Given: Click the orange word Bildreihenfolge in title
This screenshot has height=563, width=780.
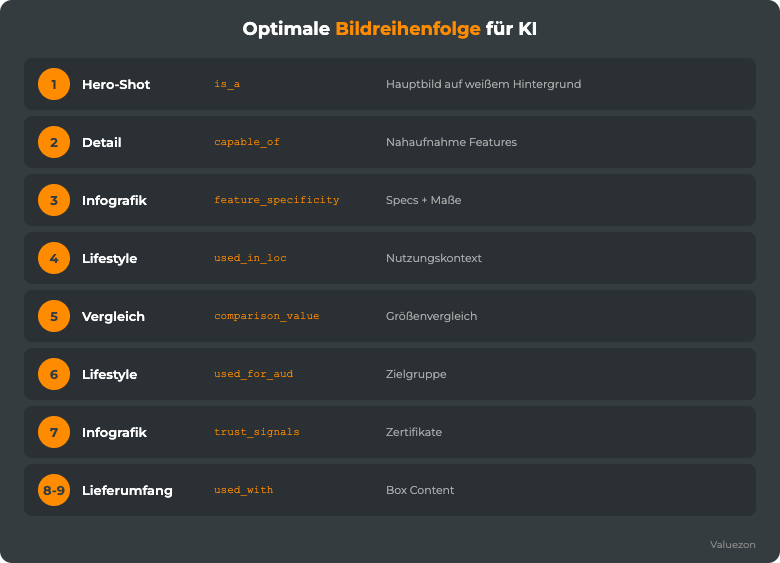Looking at the screenshot, I should pyautogui.click(x=408, y=29).
